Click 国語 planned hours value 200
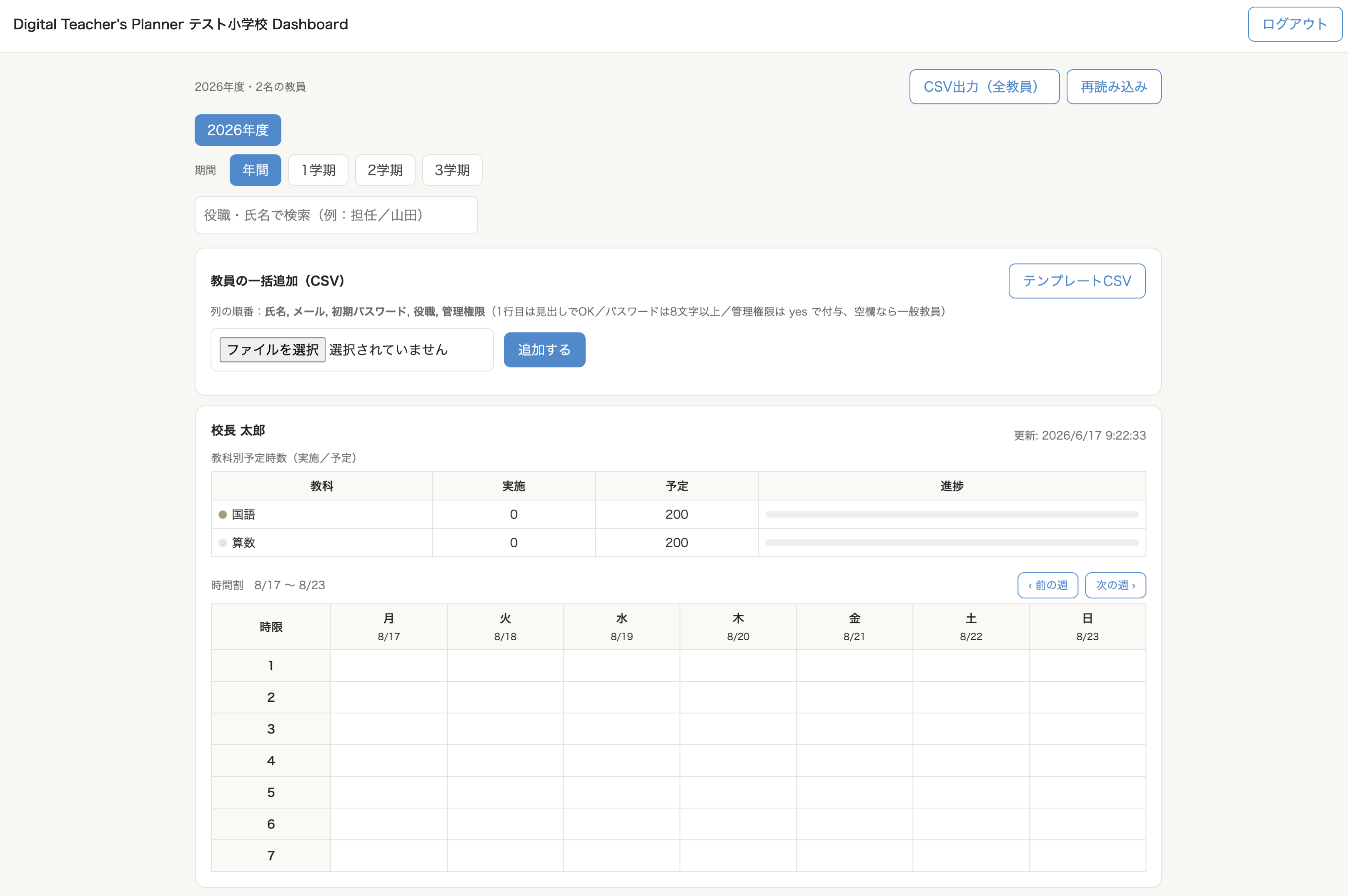 [677, 514]
